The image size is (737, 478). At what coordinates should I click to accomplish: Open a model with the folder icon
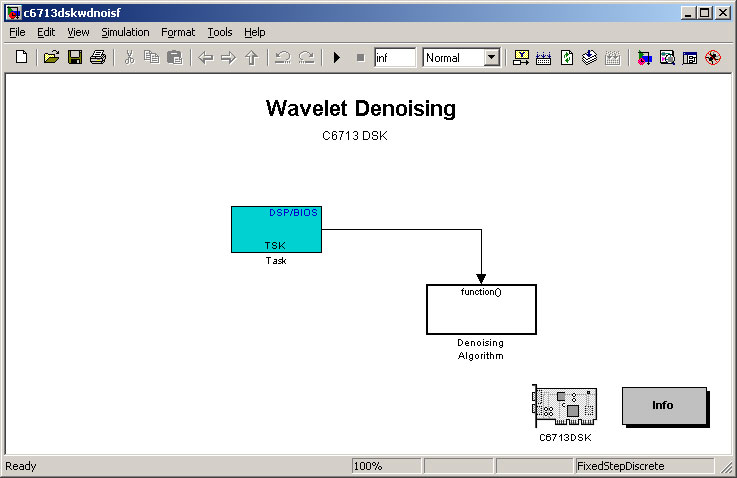[x=51, y=57]
